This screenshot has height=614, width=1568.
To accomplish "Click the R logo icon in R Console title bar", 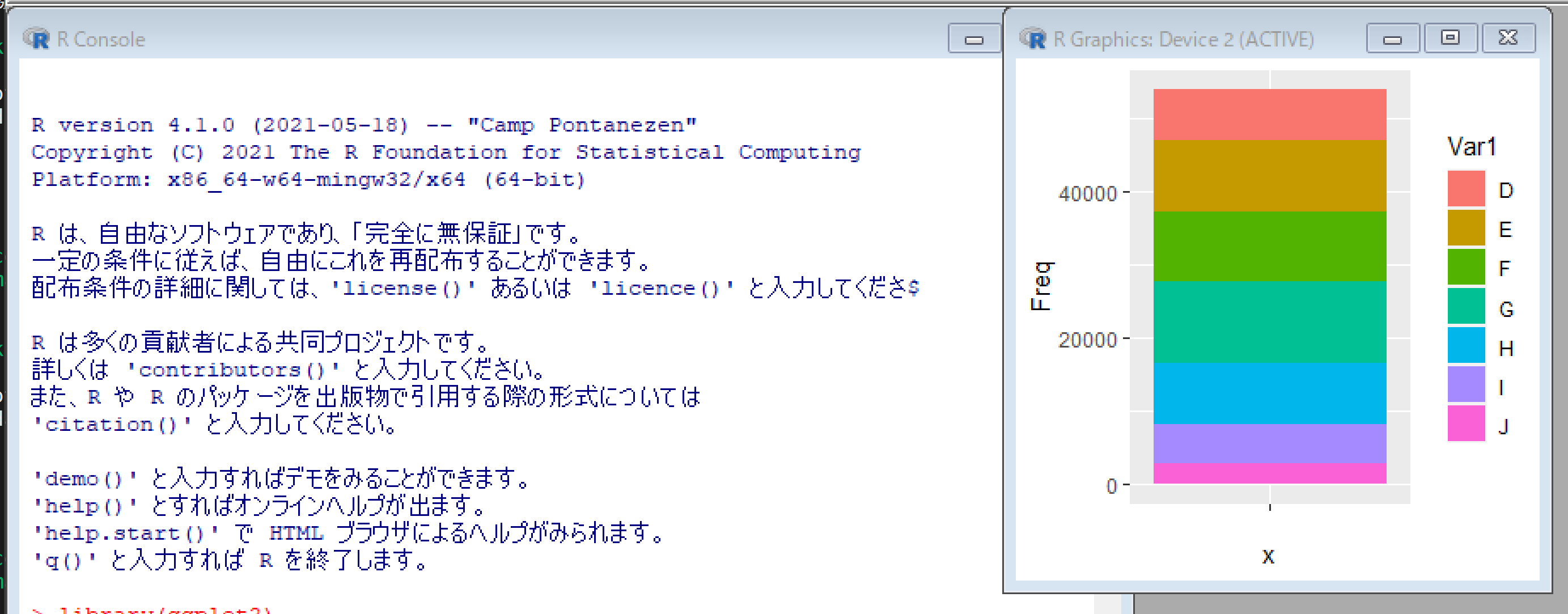I will [x=36, y=39].
